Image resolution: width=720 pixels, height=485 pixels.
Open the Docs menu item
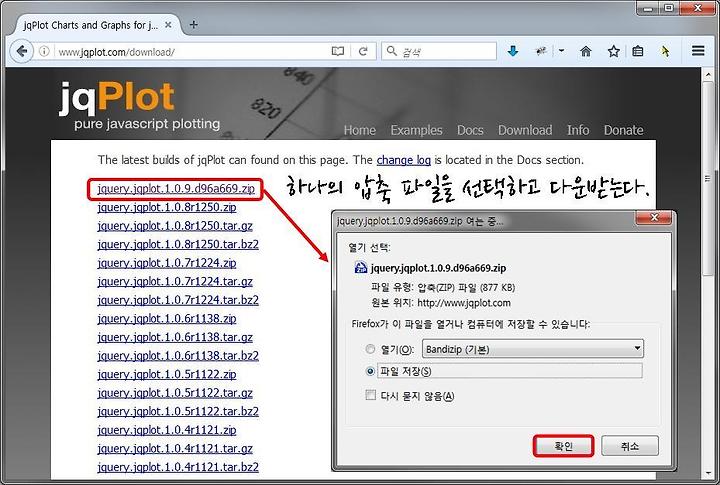point(470,130)
